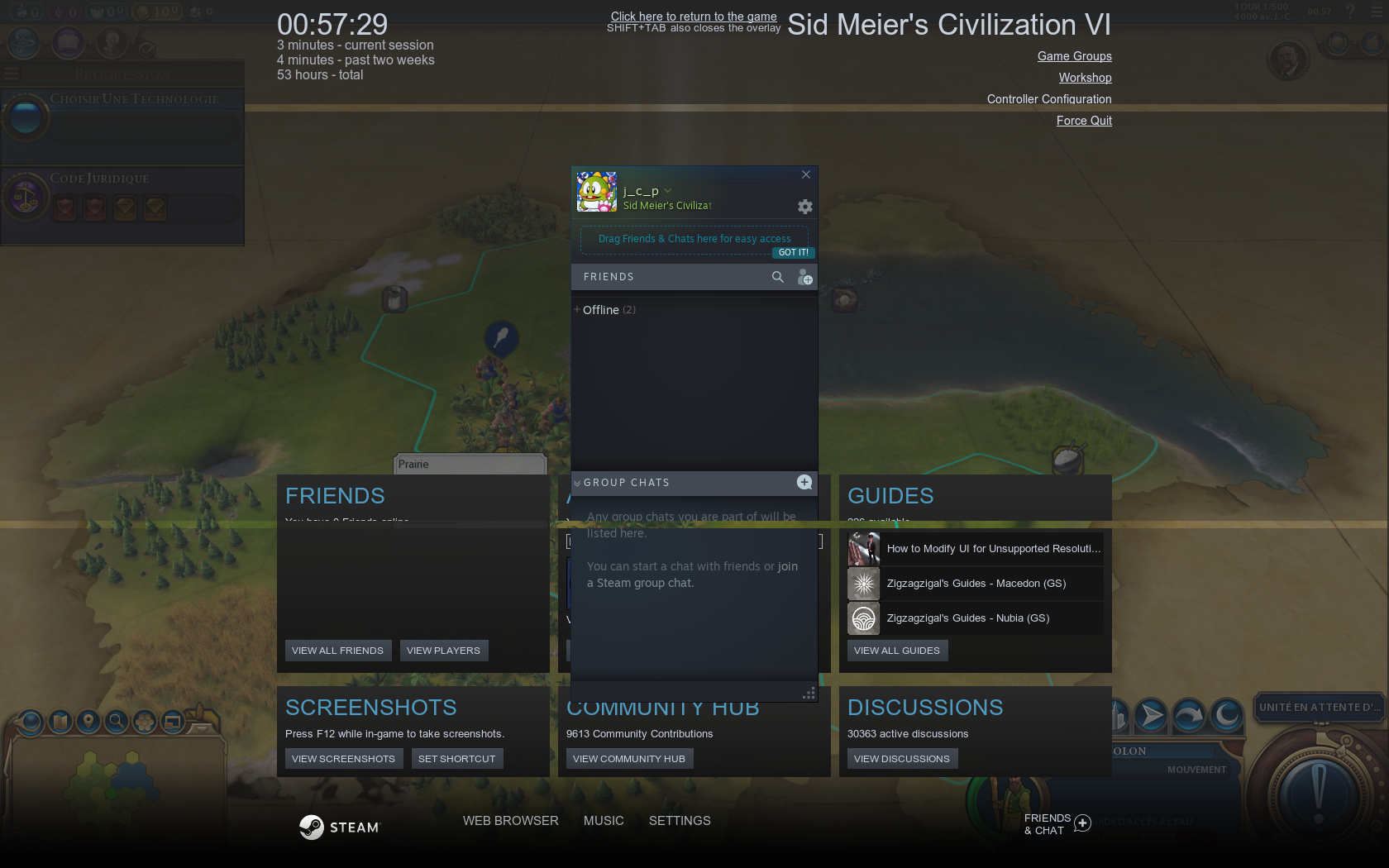
Task: Click the science research icon top-left
Action: click(24, 42)
